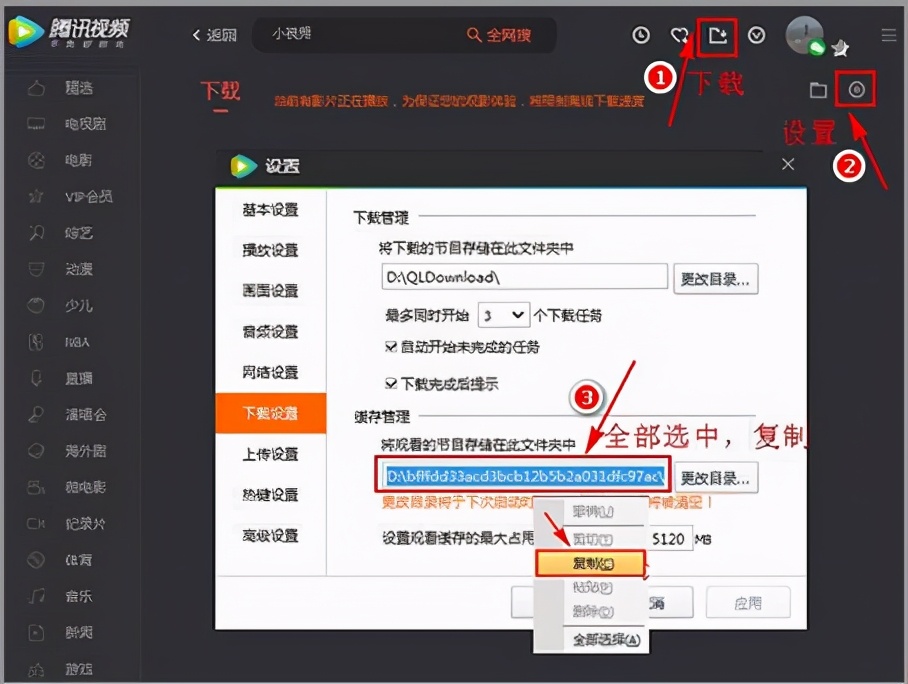
Task: Choose 撤销(U) in the context menu
Action: click(x=591, y=512)
